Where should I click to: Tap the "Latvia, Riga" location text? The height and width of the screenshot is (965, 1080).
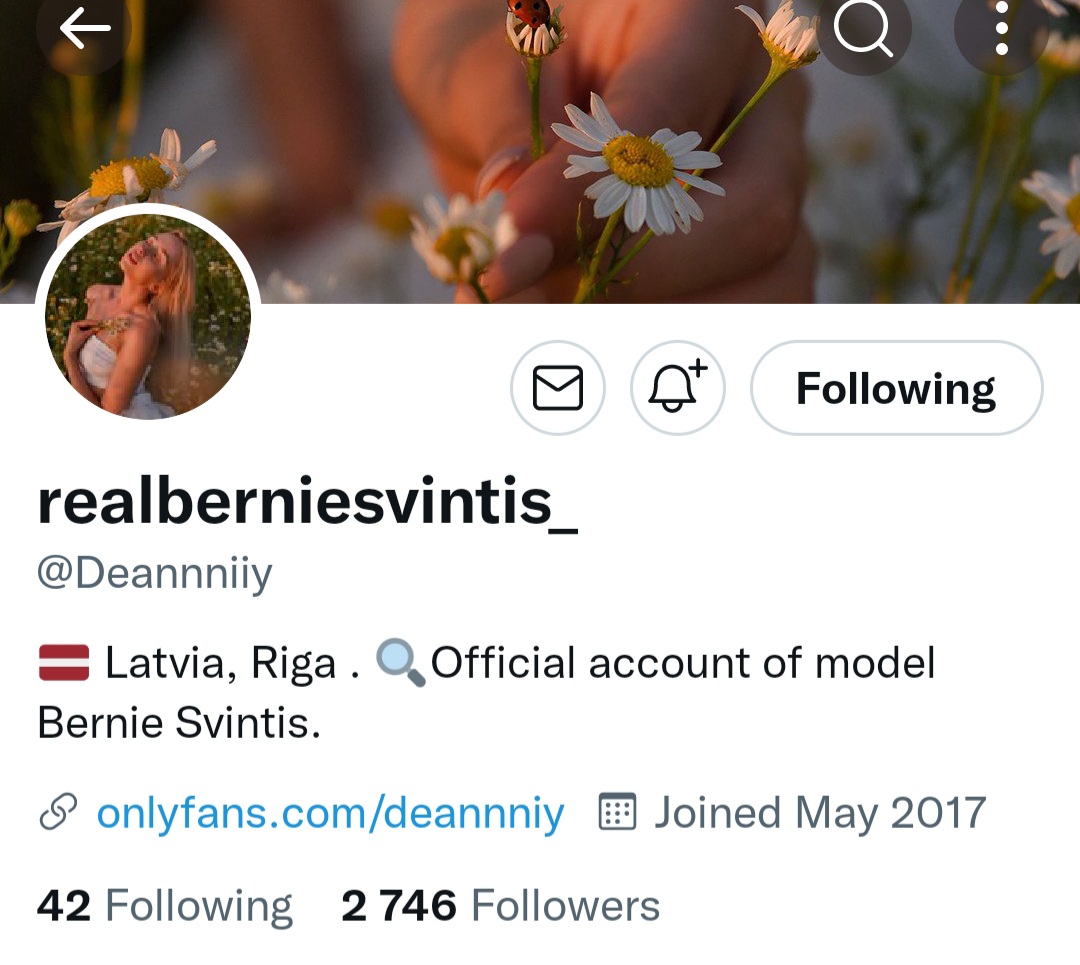(x=220, y=664)
